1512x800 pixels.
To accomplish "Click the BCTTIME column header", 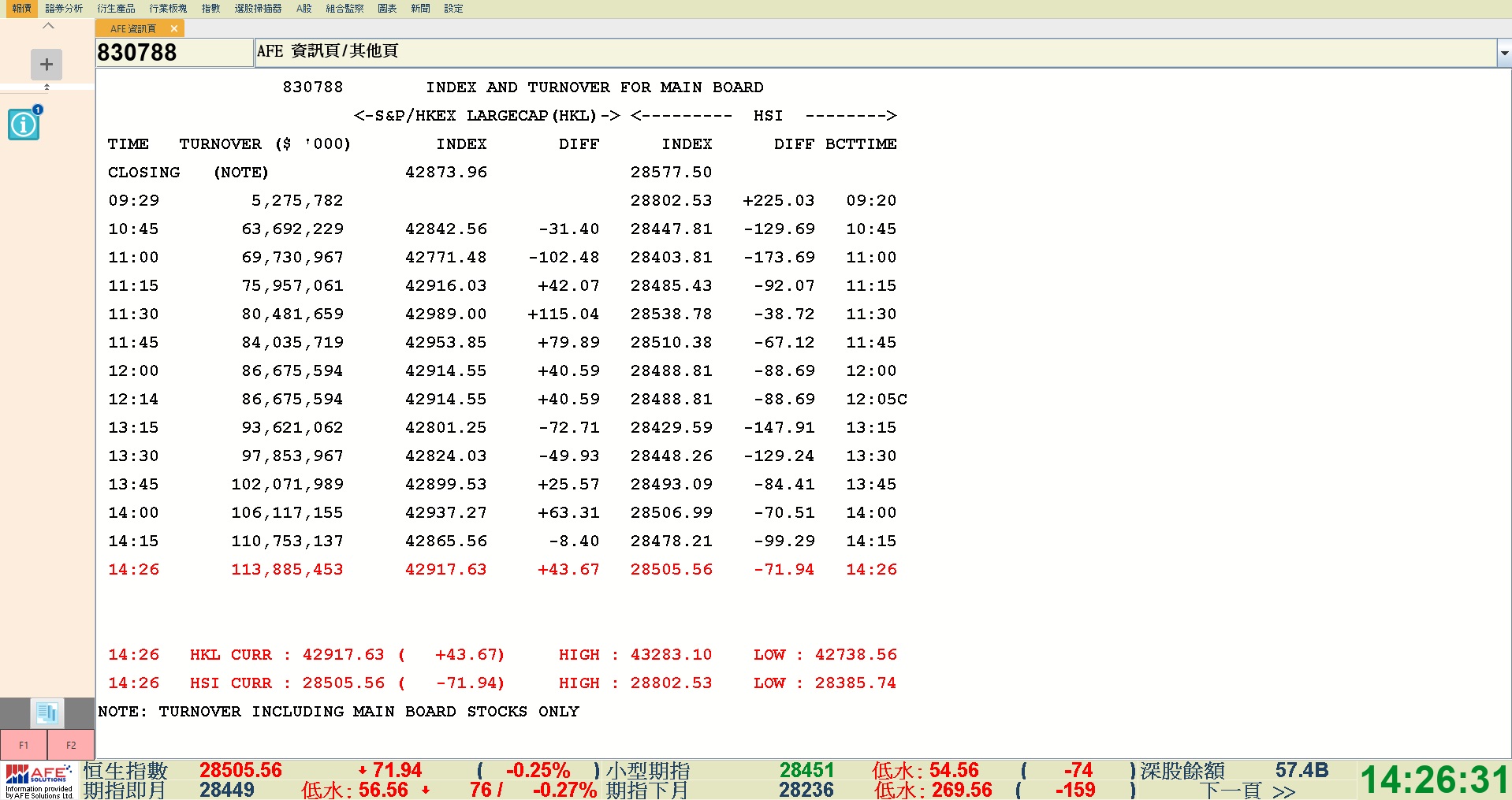I will click(x=861, y=143).
